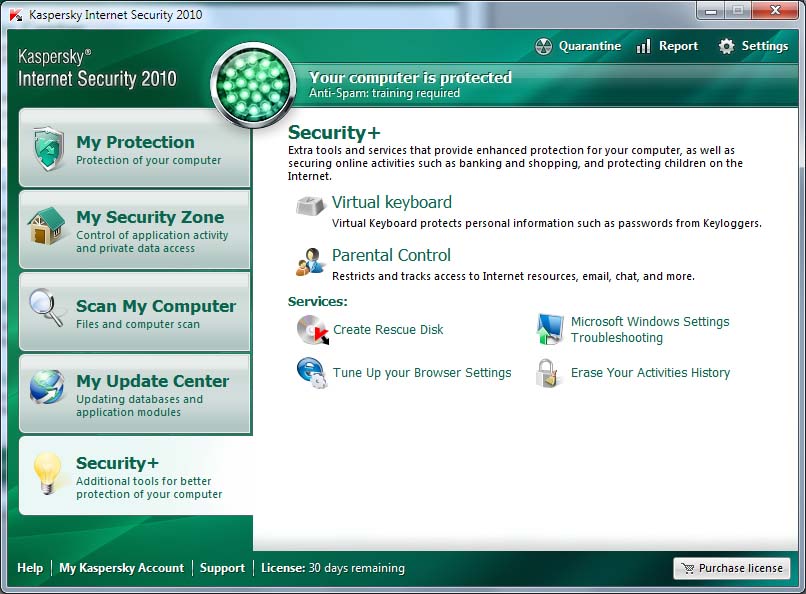
Task: Click 'Files and computer scan' subtitle
Action: [138, 325]
